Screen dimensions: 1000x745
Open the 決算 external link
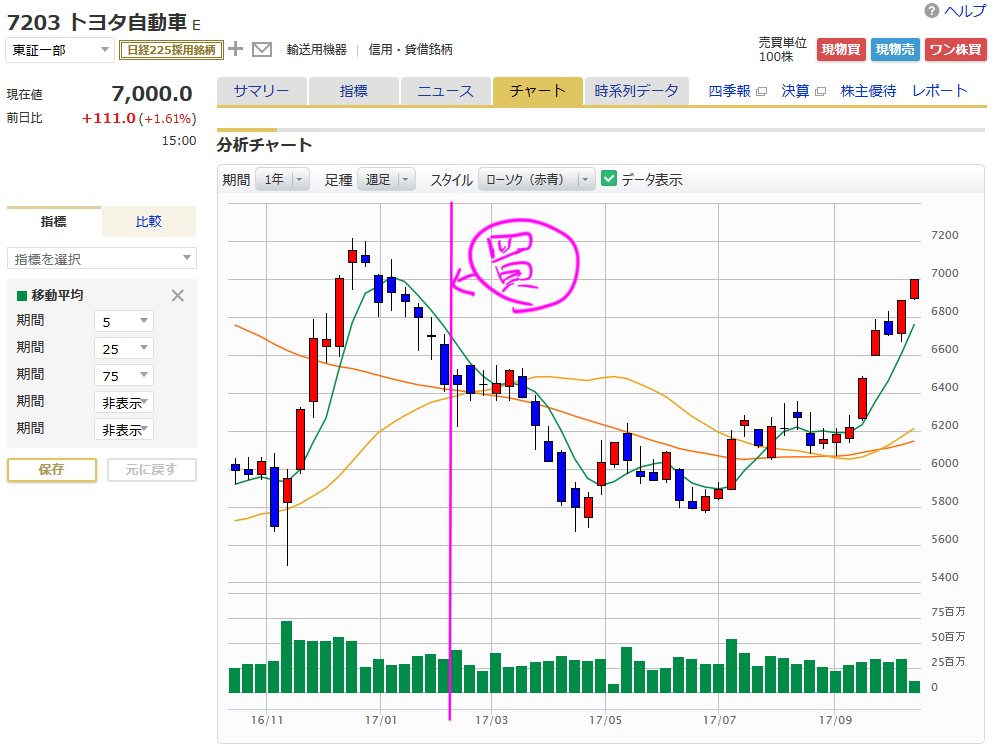(x=803, y=91)
